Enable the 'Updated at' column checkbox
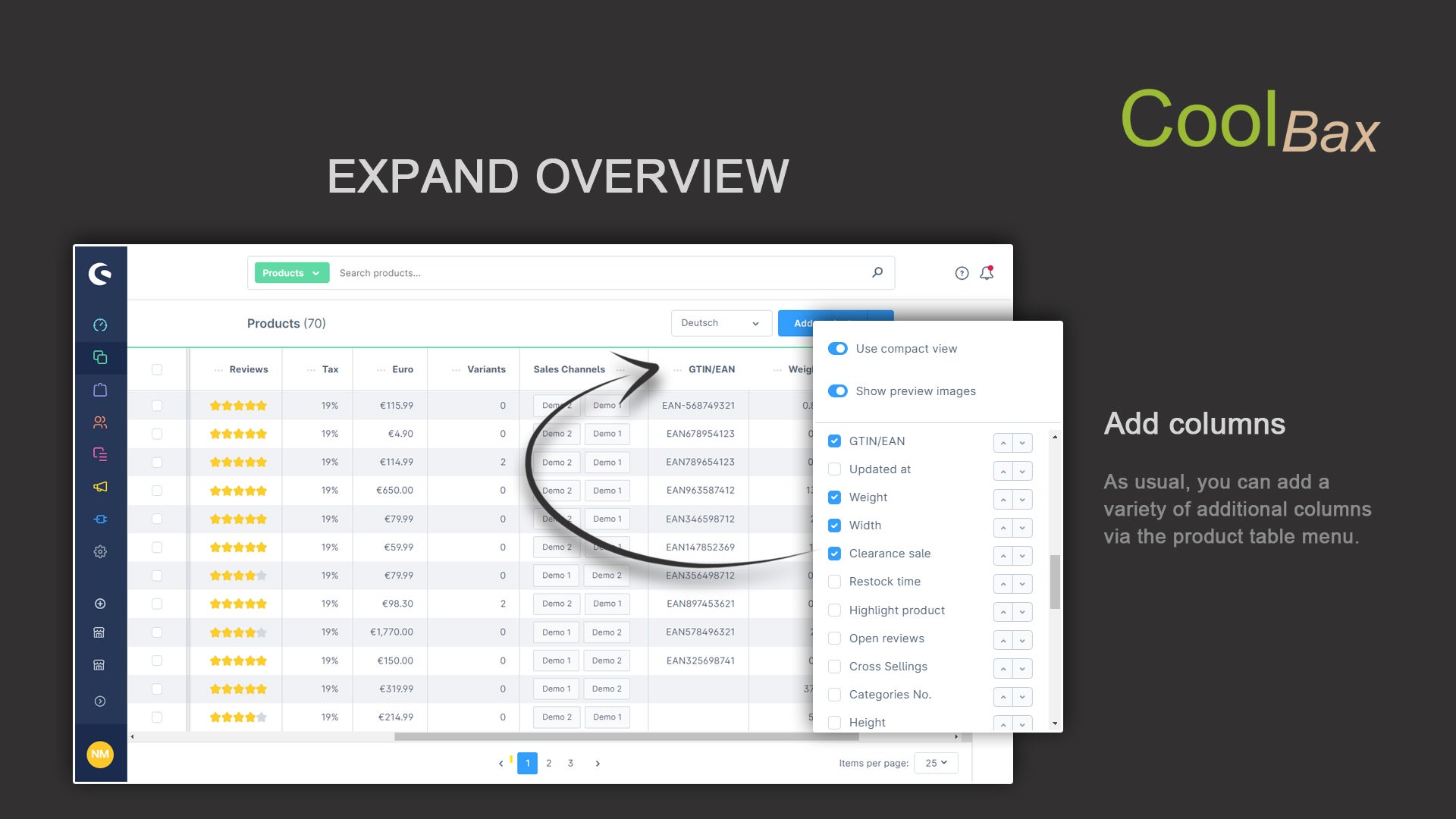 point(834,469)
